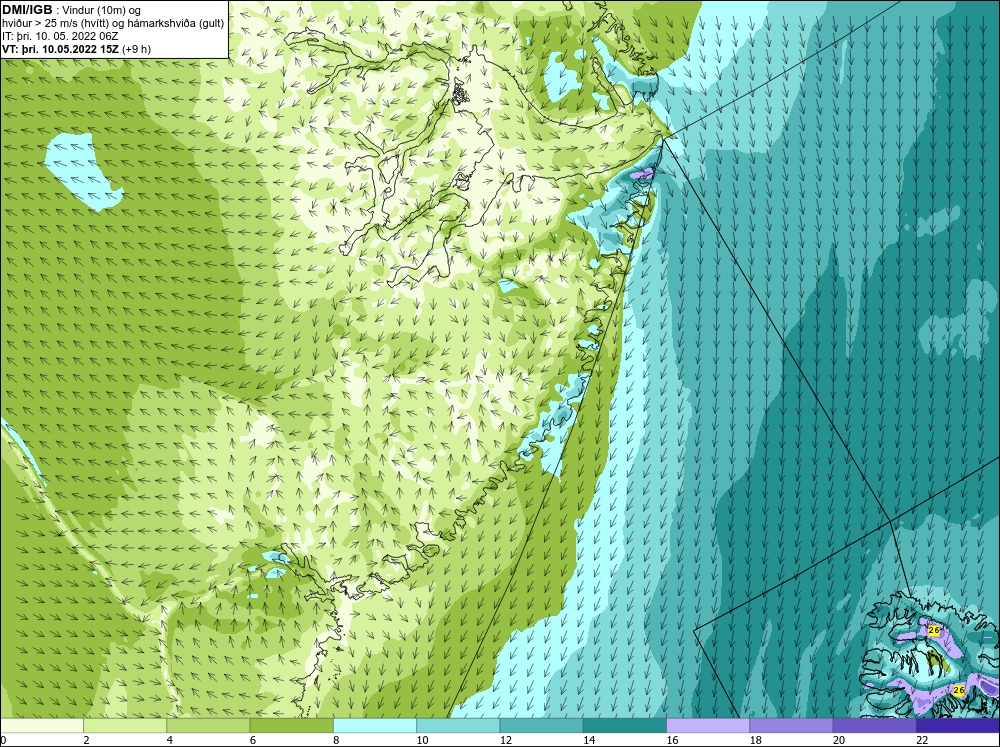The image size is (1000, 747).
Task: Click the legend scale label "12"
Action: [x=506, y=740]
